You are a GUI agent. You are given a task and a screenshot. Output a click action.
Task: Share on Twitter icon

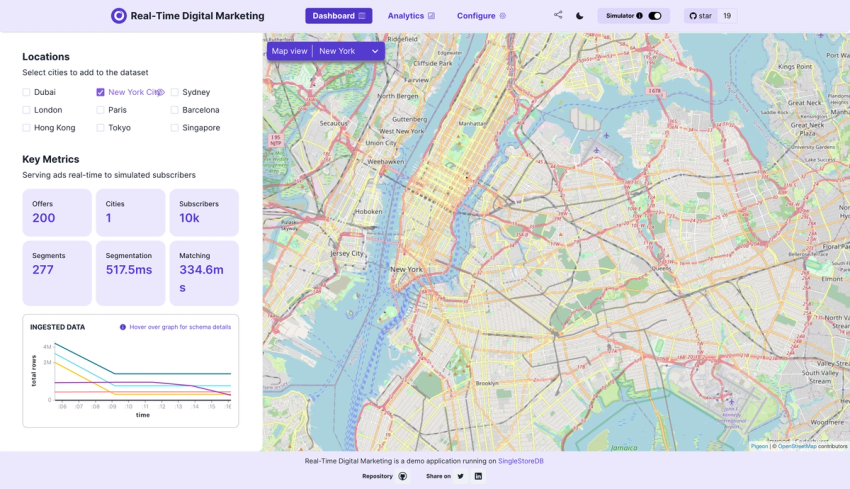pos(460,476)
